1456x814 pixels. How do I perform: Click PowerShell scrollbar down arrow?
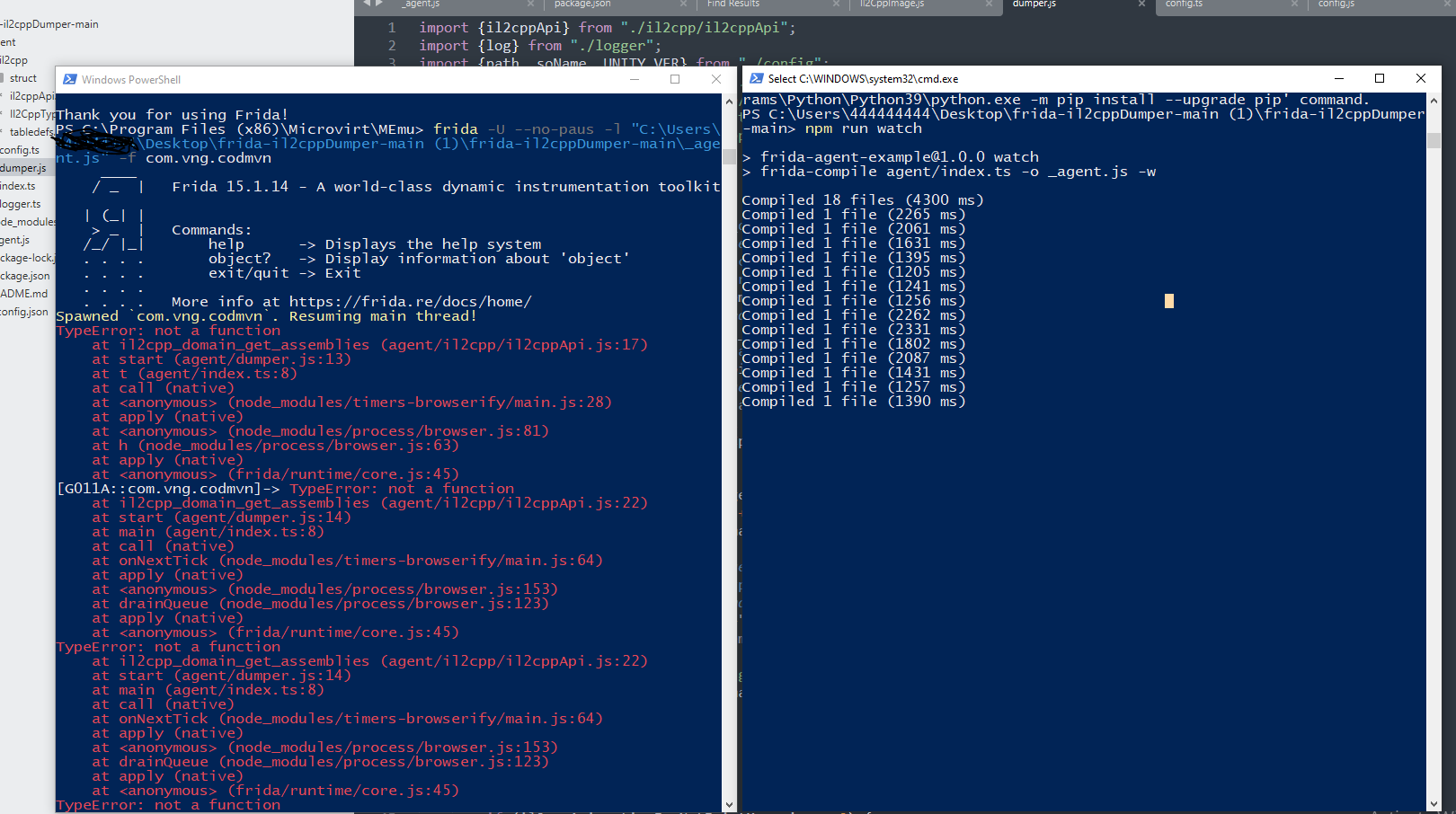point(729,805)
